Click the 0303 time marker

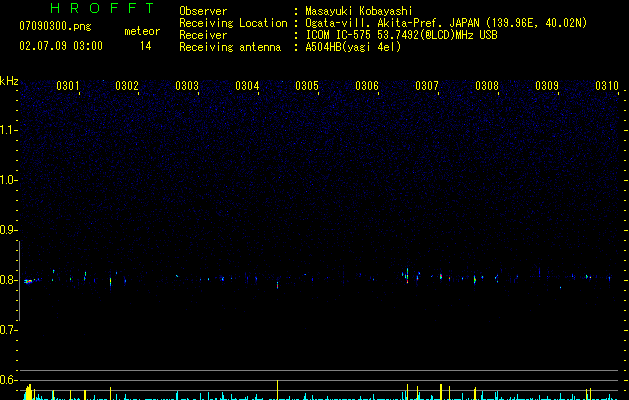[x=187, y=86]
